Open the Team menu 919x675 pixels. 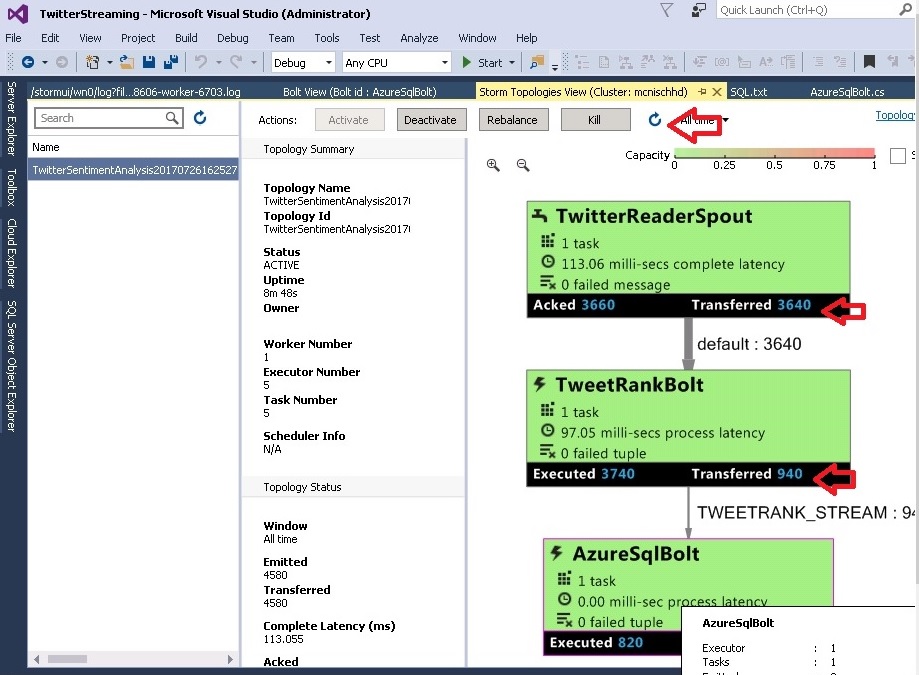281,38
